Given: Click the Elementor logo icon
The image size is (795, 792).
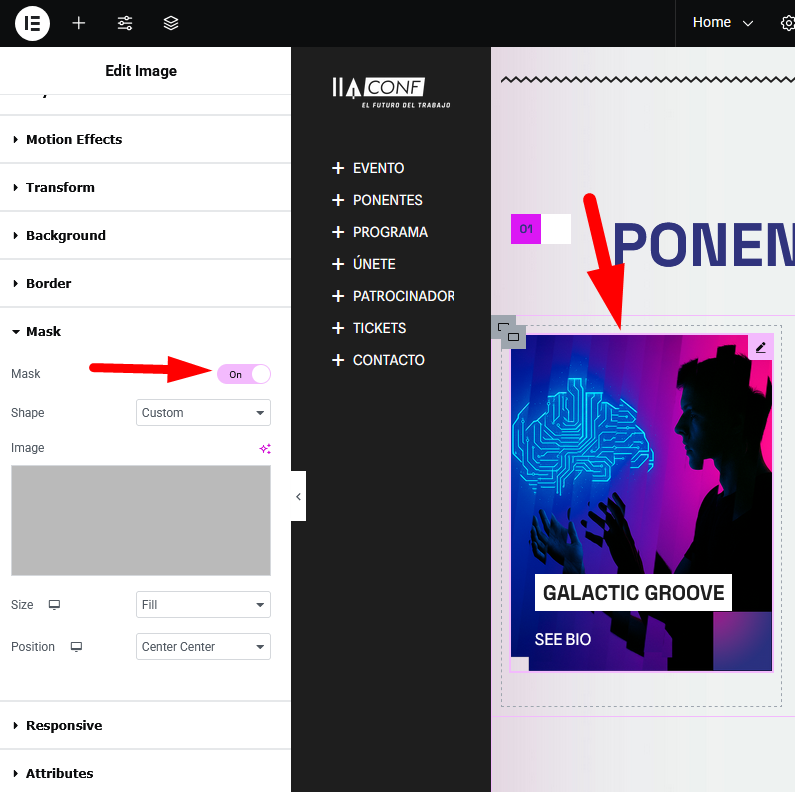Looking at the screenshot, I should [32, 23].
